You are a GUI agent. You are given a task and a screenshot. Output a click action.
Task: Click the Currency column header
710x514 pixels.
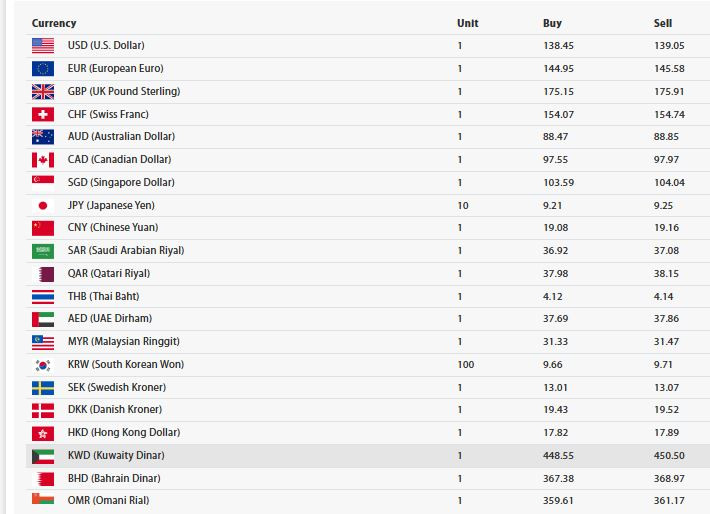click(x=54, y=23)
